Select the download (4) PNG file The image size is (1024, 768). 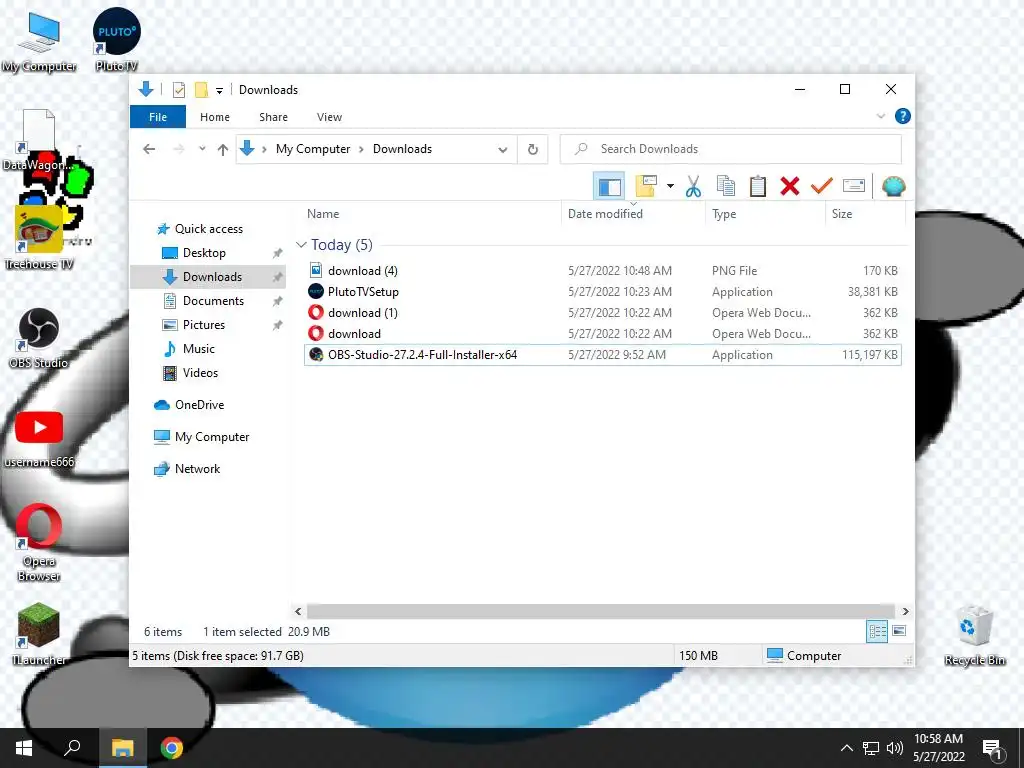(x=602, y=270)
